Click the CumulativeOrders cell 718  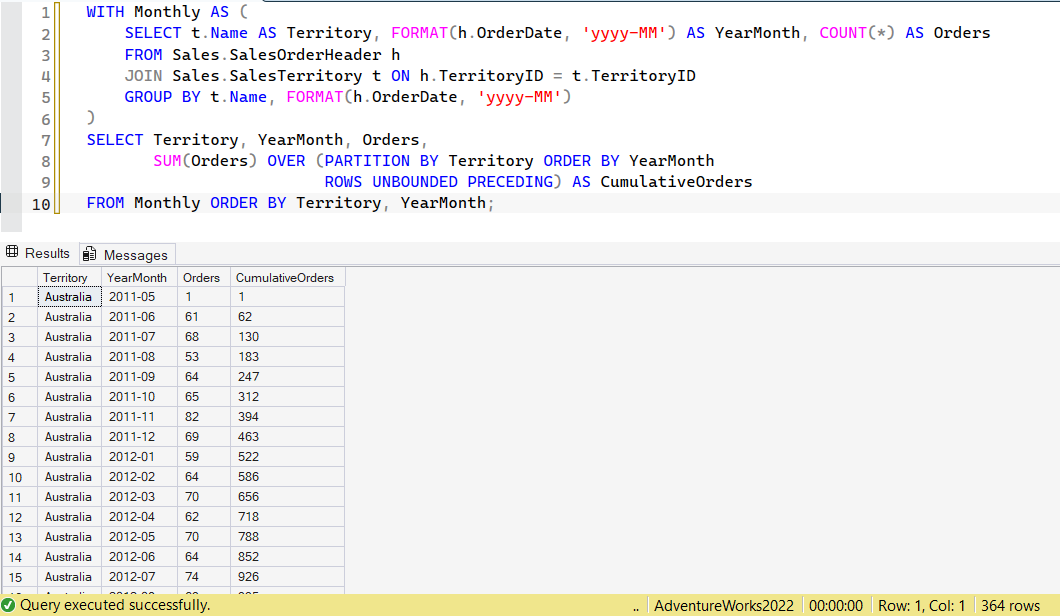click(x=287, y=517)
